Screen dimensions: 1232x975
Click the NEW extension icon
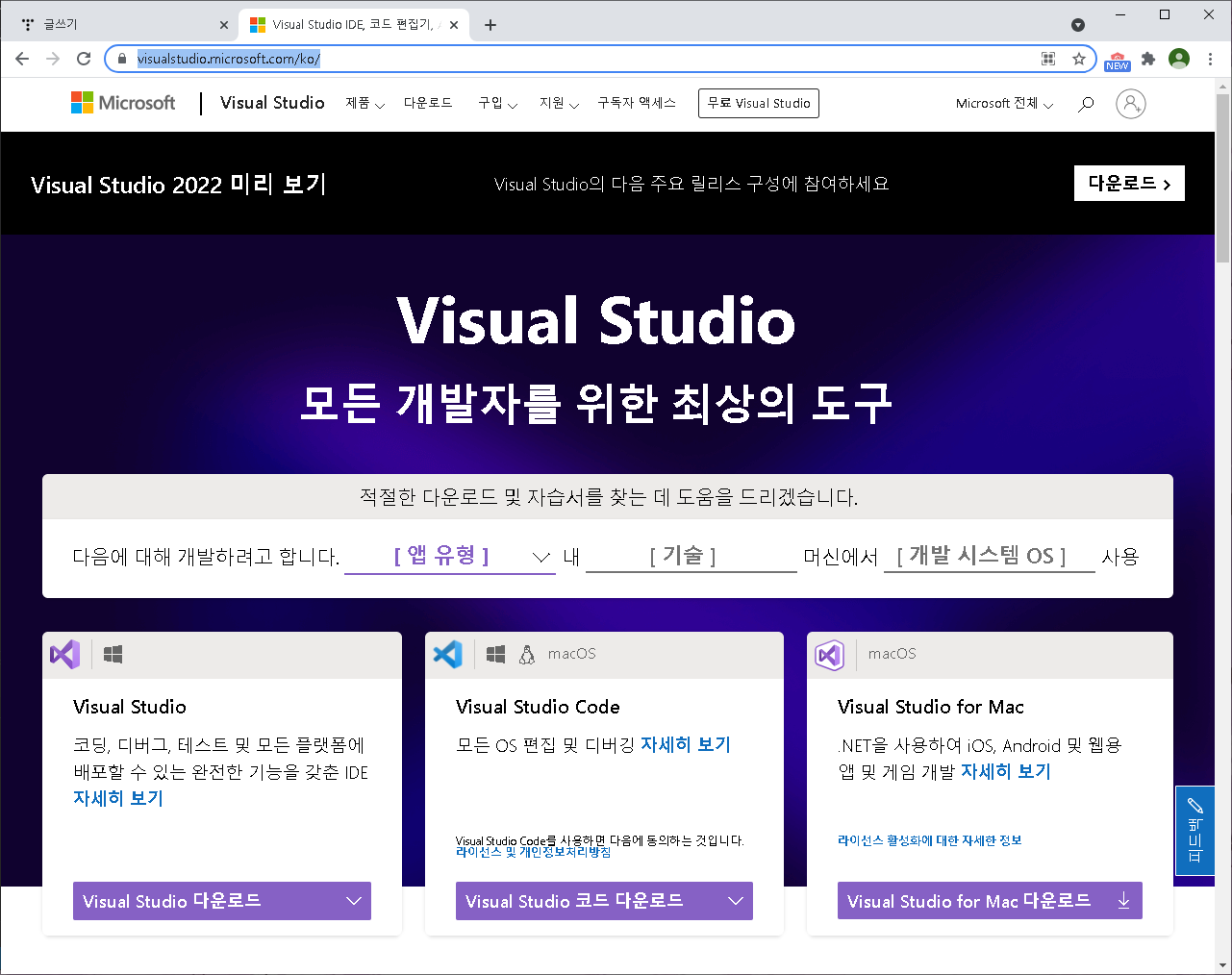[1118, 61]
